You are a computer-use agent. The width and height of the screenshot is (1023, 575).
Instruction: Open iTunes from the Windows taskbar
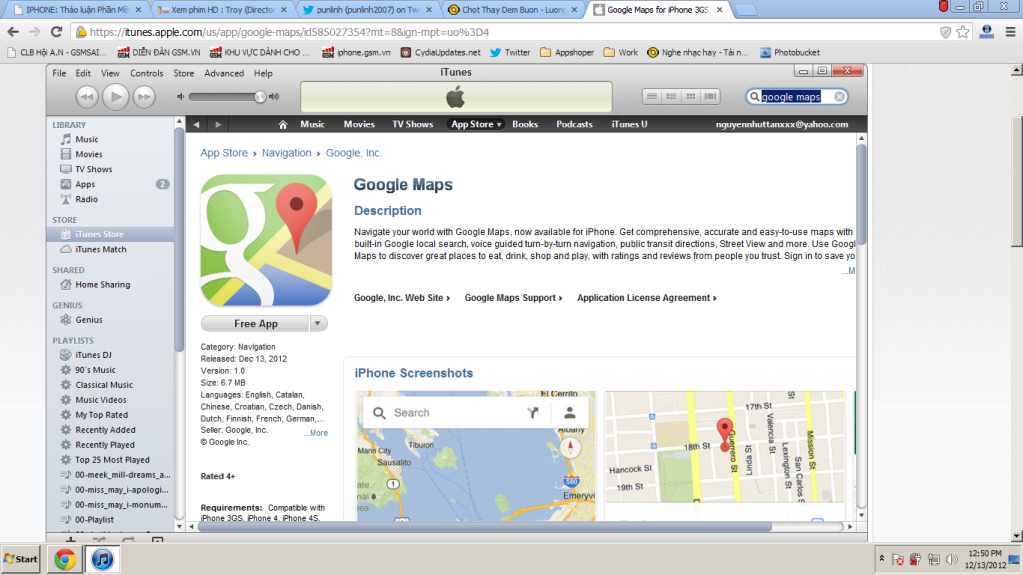[x=101, y=559]
